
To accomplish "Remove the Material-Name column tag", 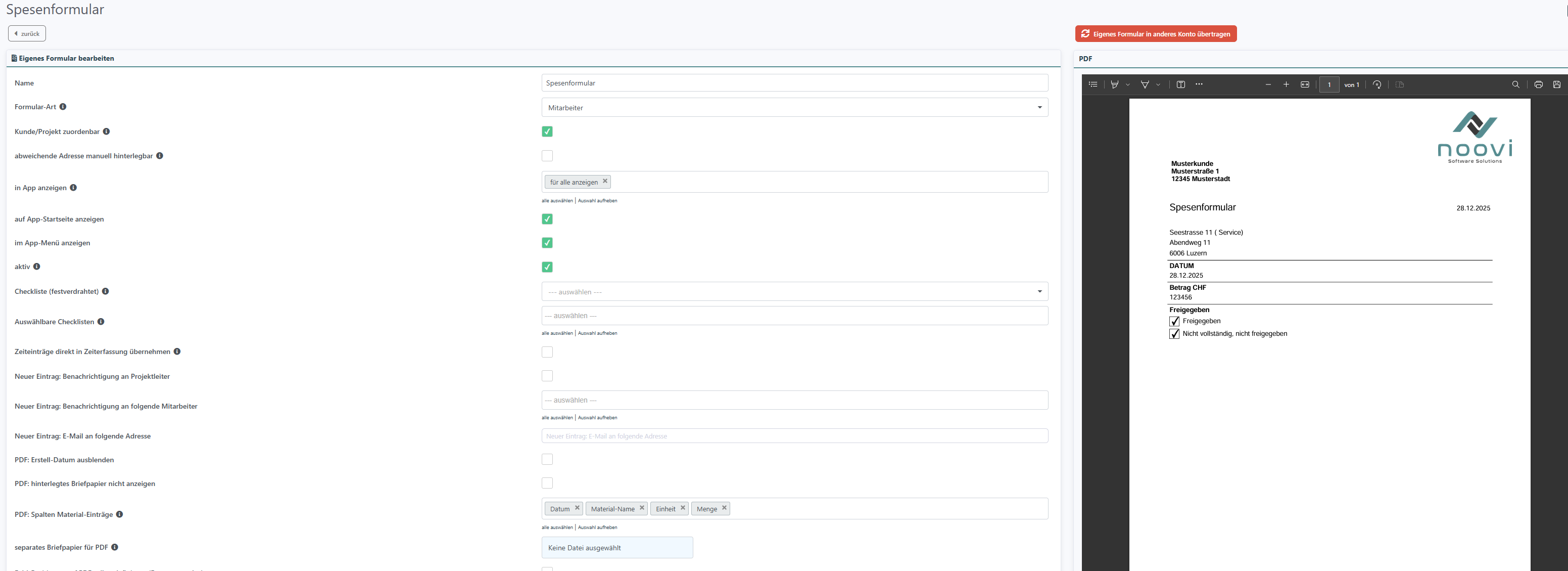I will pyautogui.click(x=642, y=508).
